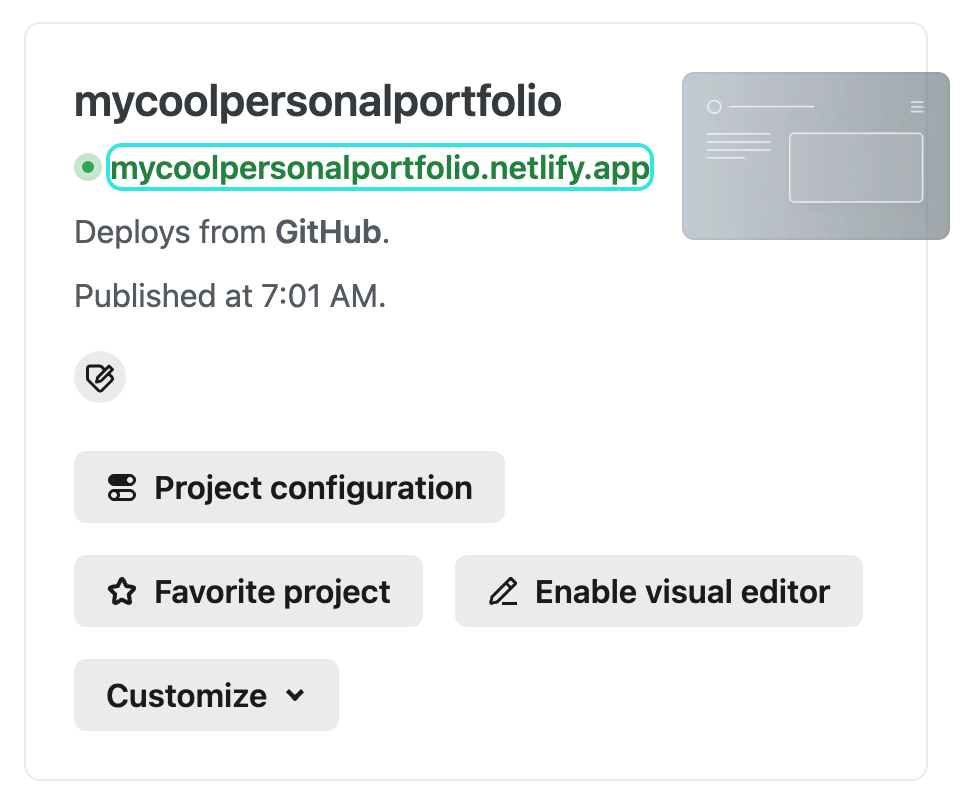Click the hamburger icon in the site preview

point(917,107)
